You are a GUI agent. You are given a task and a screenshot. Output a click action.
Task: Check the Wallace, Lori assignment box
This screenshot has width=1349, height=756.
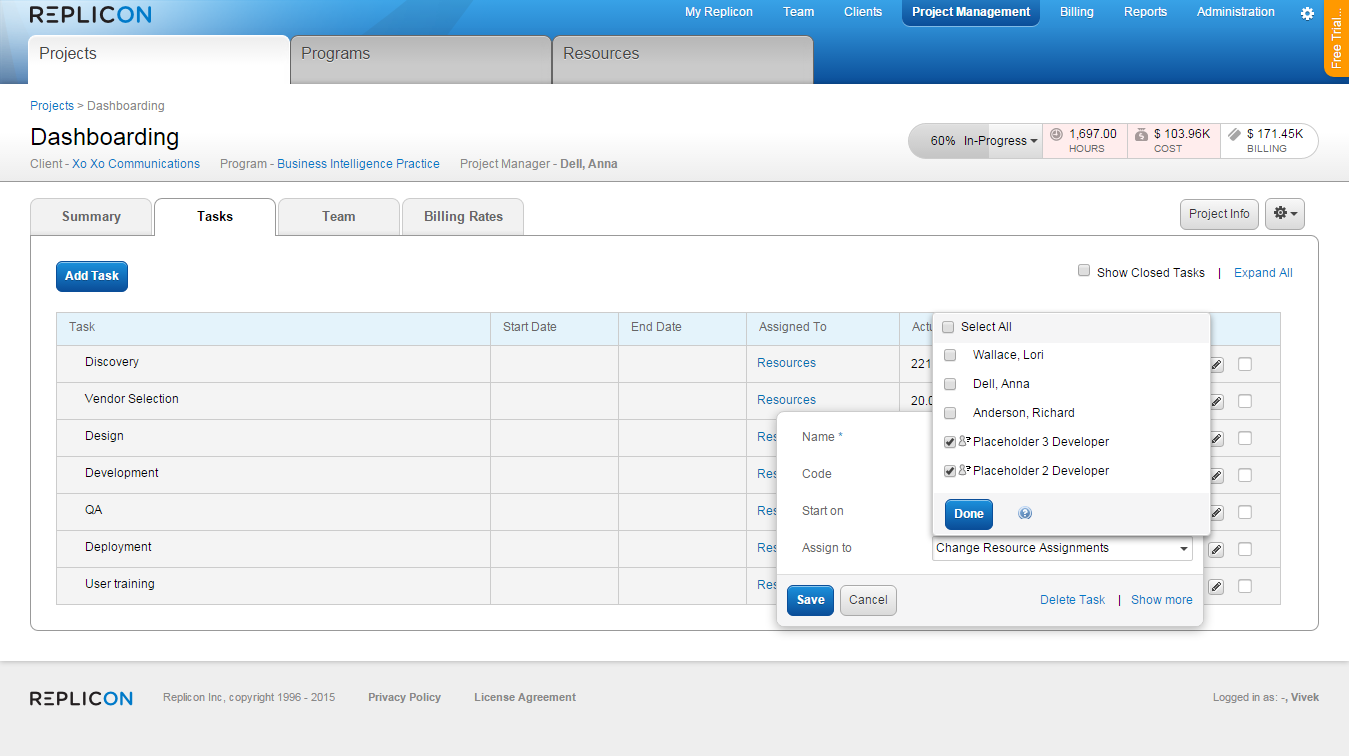(x=949, y=354)
